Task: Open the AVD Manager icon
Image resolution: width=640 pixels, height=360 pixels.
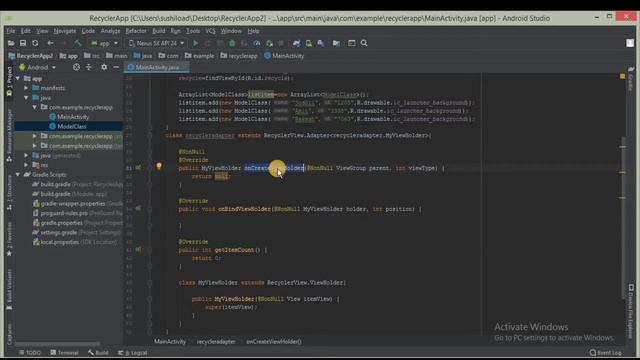Action: [309, 43]
